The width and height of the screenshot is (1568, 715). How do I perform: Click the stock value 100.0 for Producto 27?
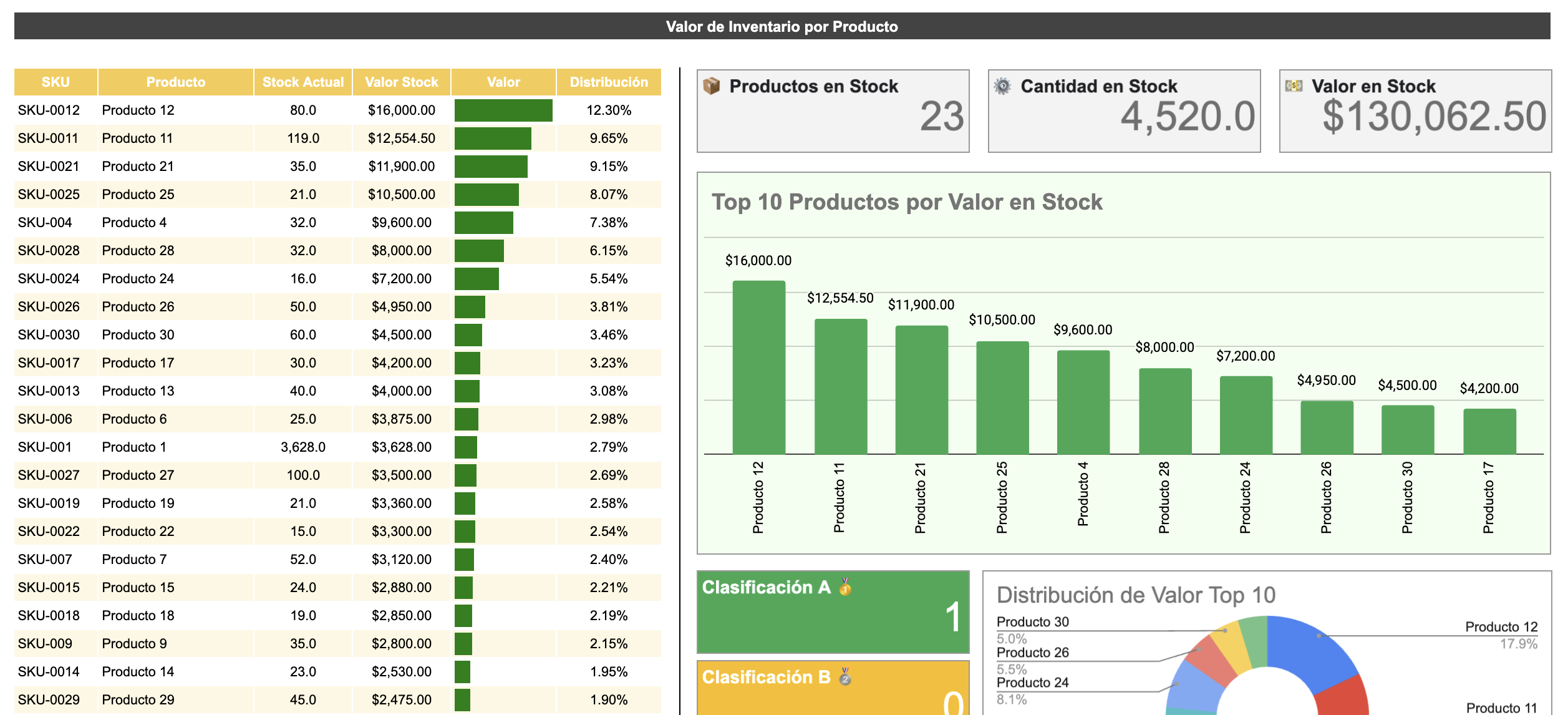pos(303,475)
